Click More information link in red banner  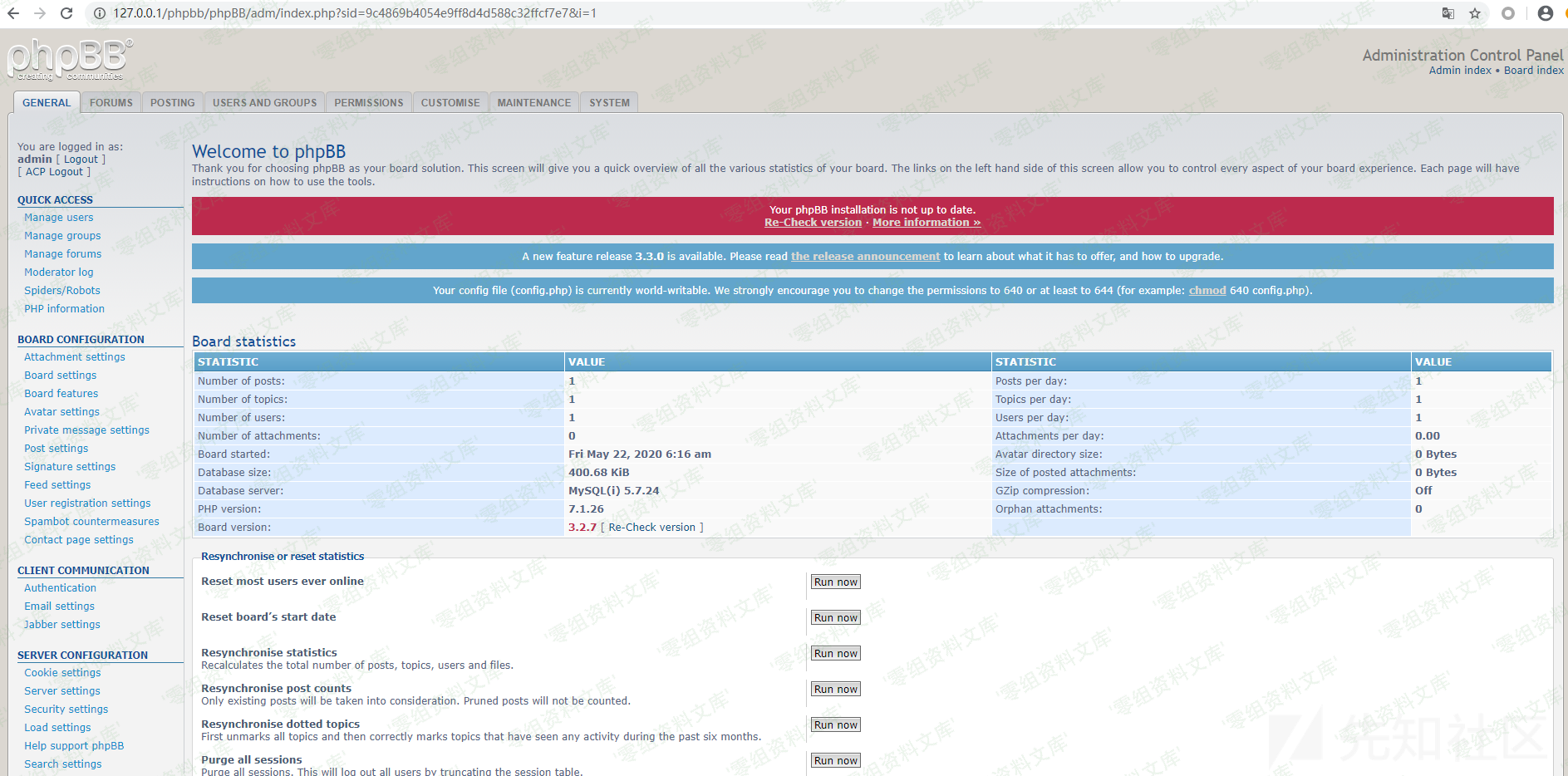(x=927, y=223)
